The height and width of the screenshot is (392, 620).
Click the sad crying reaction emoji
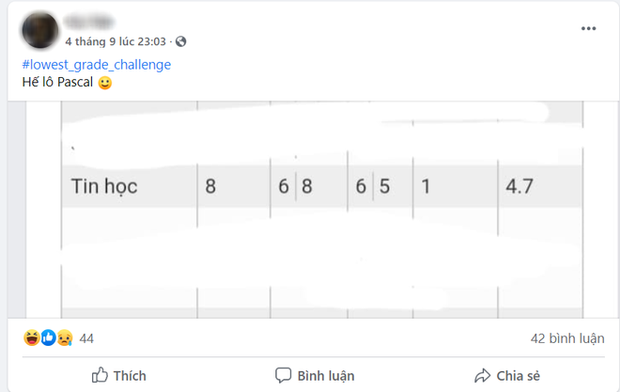point(64,338)
